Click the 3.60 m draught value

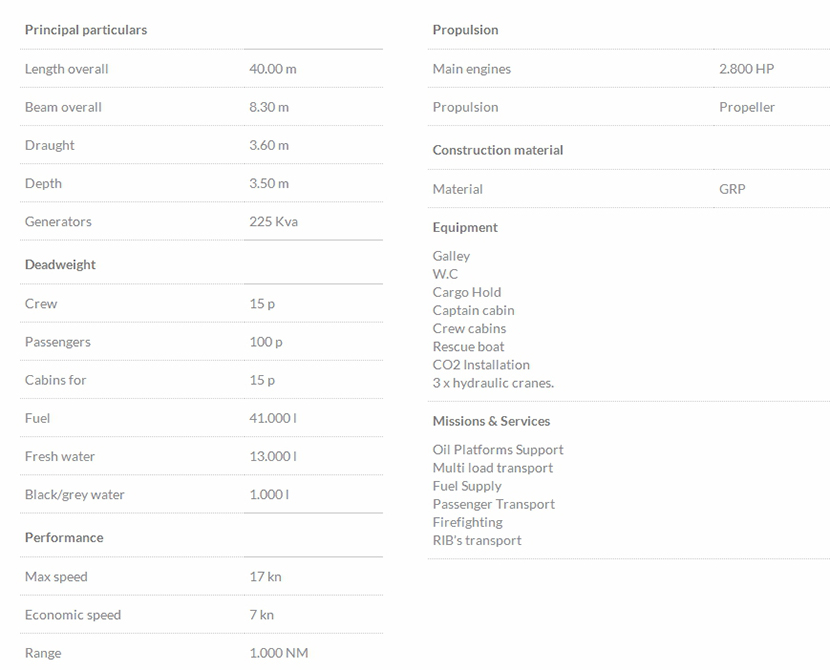click(269, 145)
